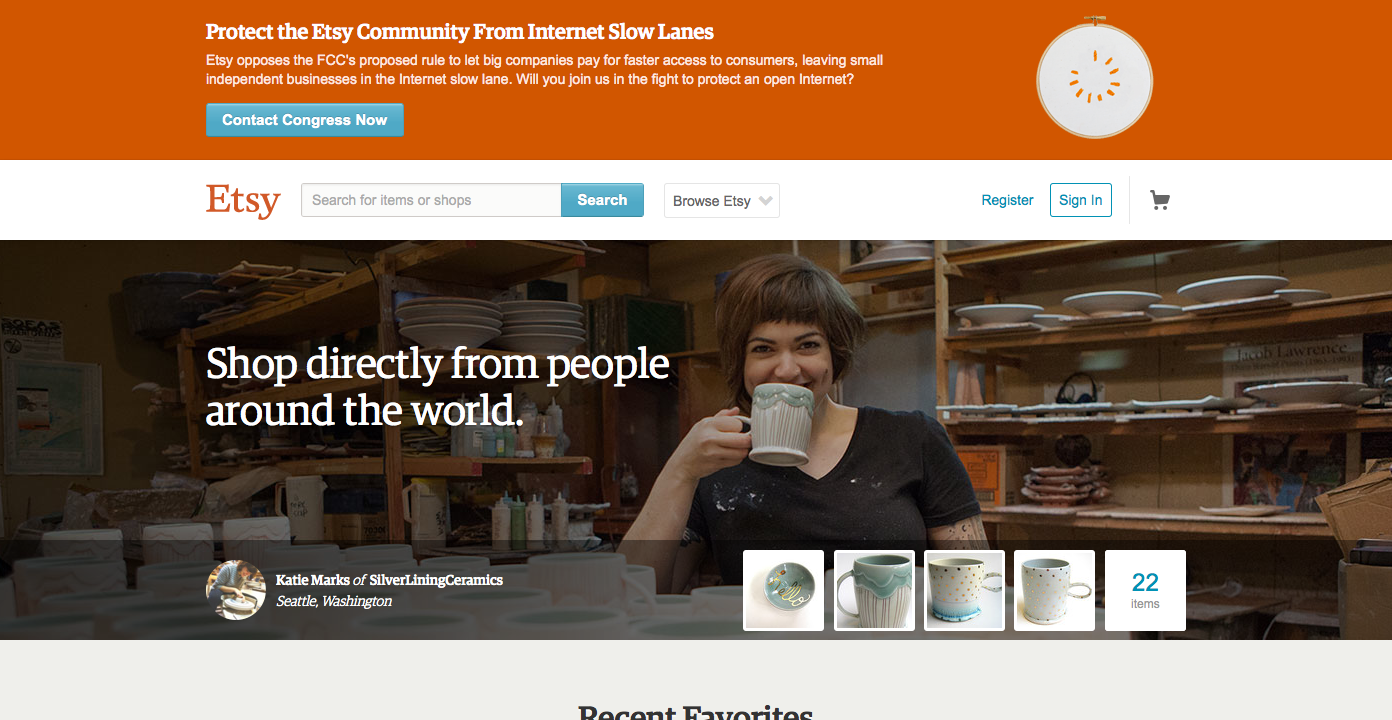Open the small teal dish thumbnail
This screenshot has width=1392, height=720.
783,590
